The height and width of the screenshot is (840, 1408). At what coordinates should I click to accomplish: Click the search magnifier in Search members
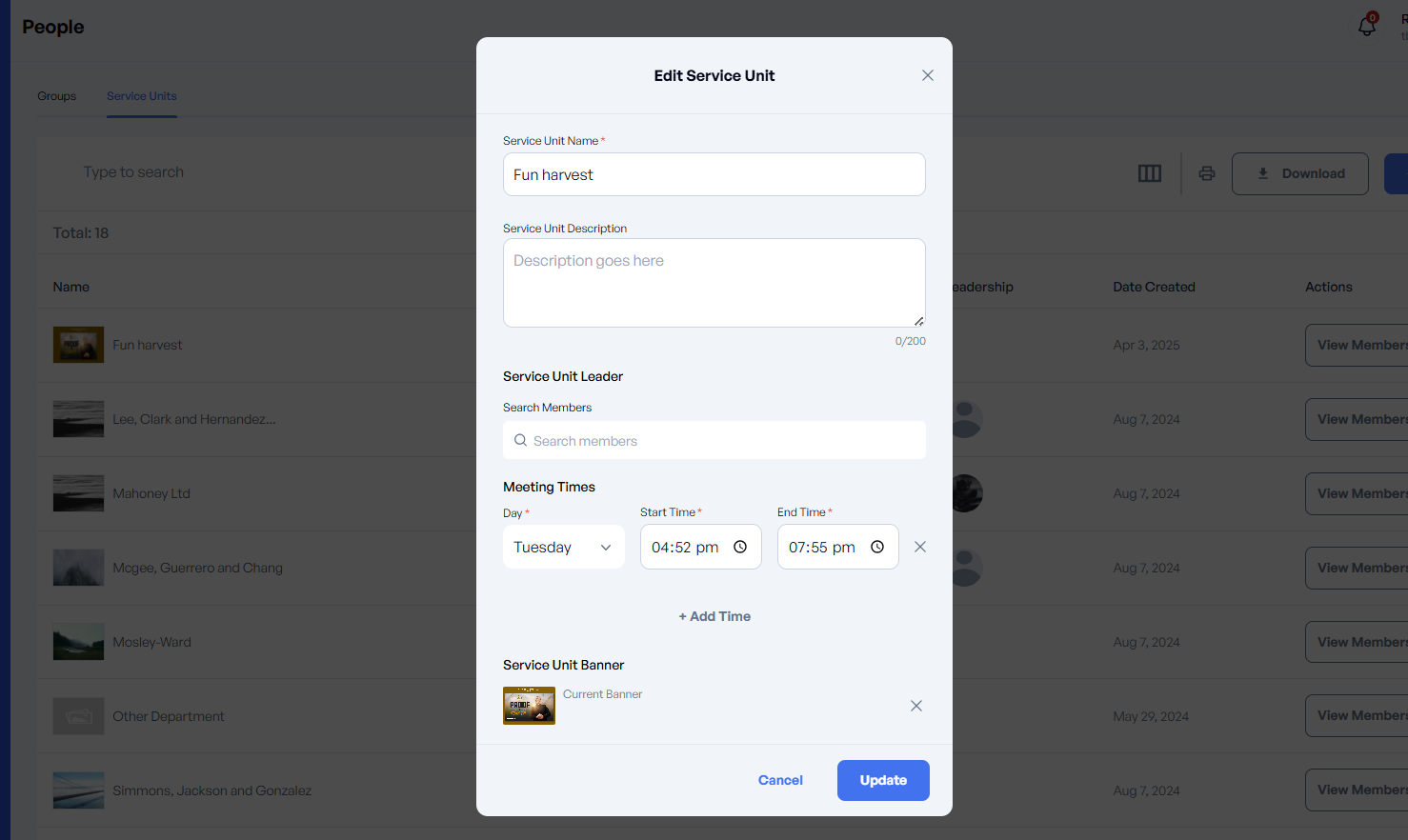pos(520,441)
